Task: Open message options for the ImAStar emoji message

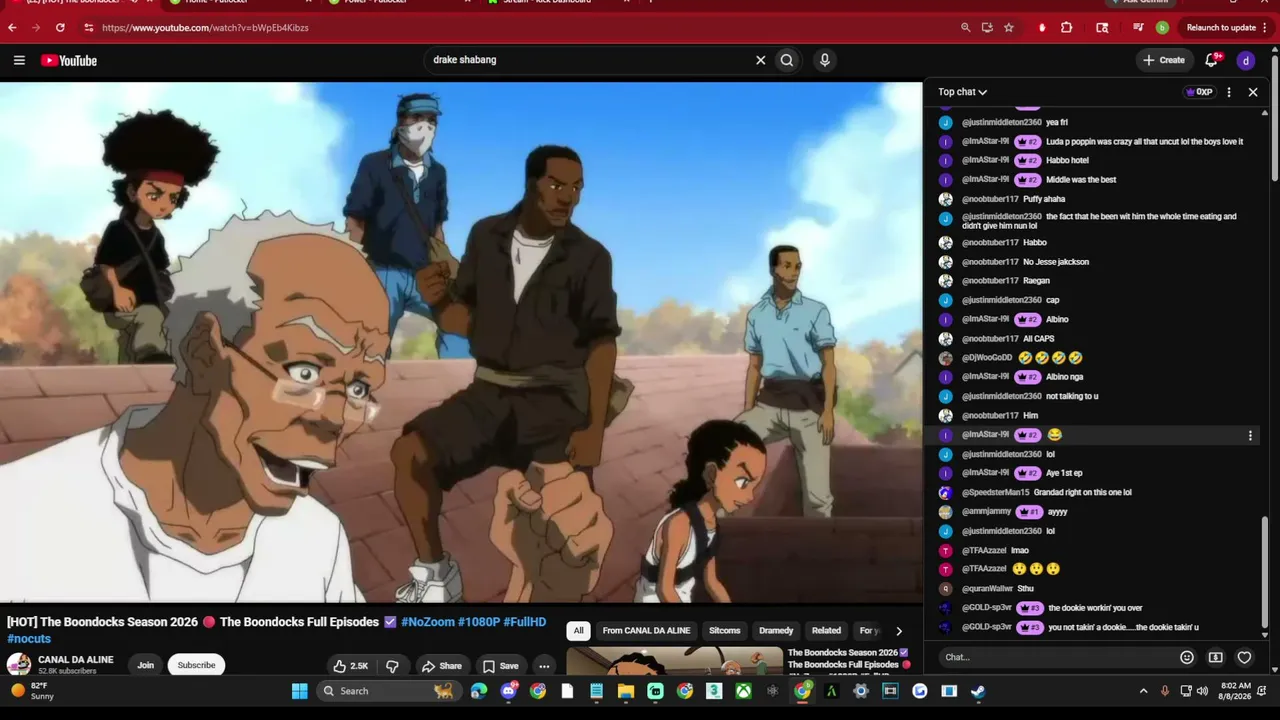Action: click(x=1250, y=435)
